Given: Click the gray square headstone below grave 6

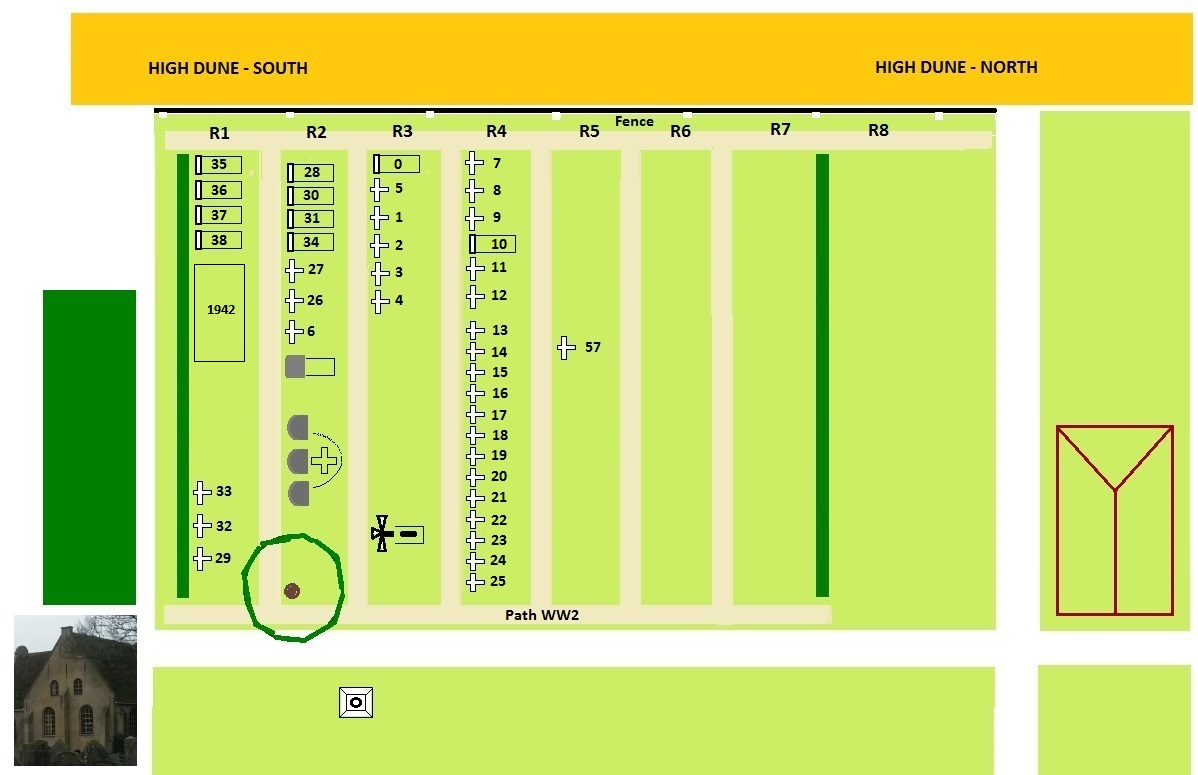Looking at the screenshot, I should pyautogui.click(x=294, y=367).
